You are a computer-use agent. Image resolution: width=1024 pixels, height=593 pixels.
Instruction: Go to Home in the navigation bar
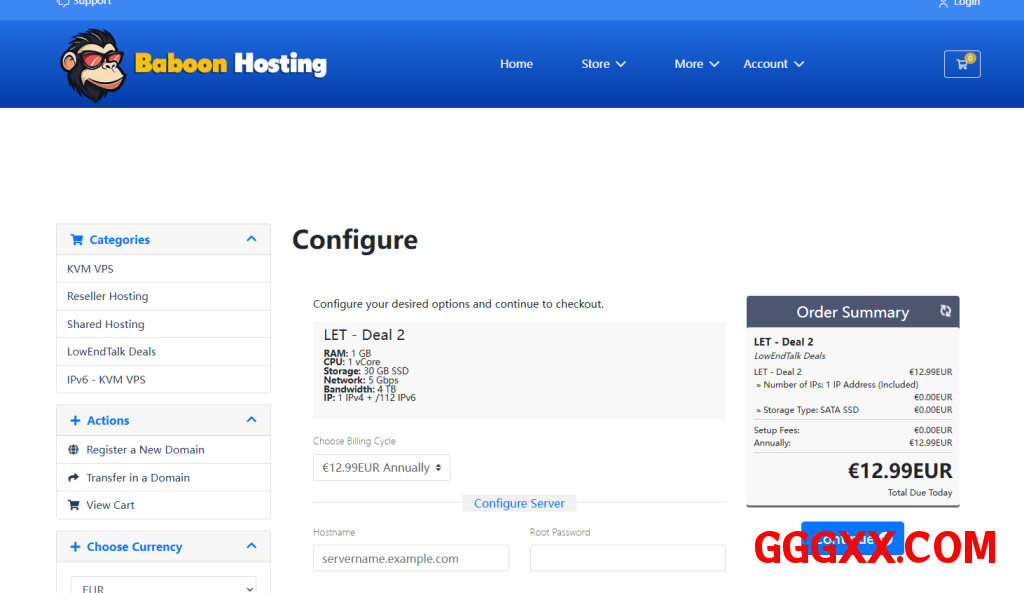coord(516,64)
